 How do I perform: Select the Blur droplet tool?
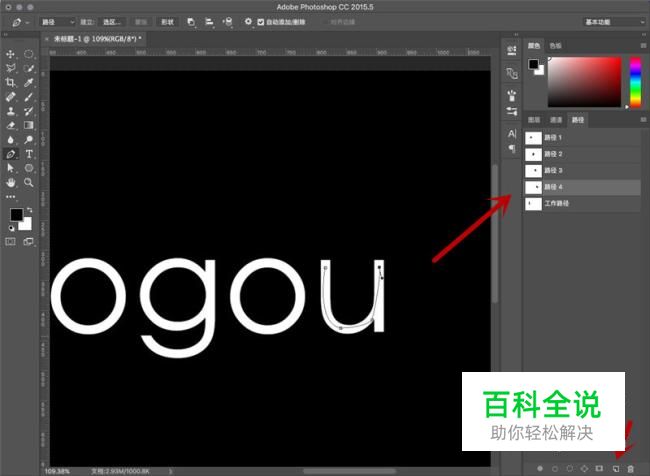(10, 140)
